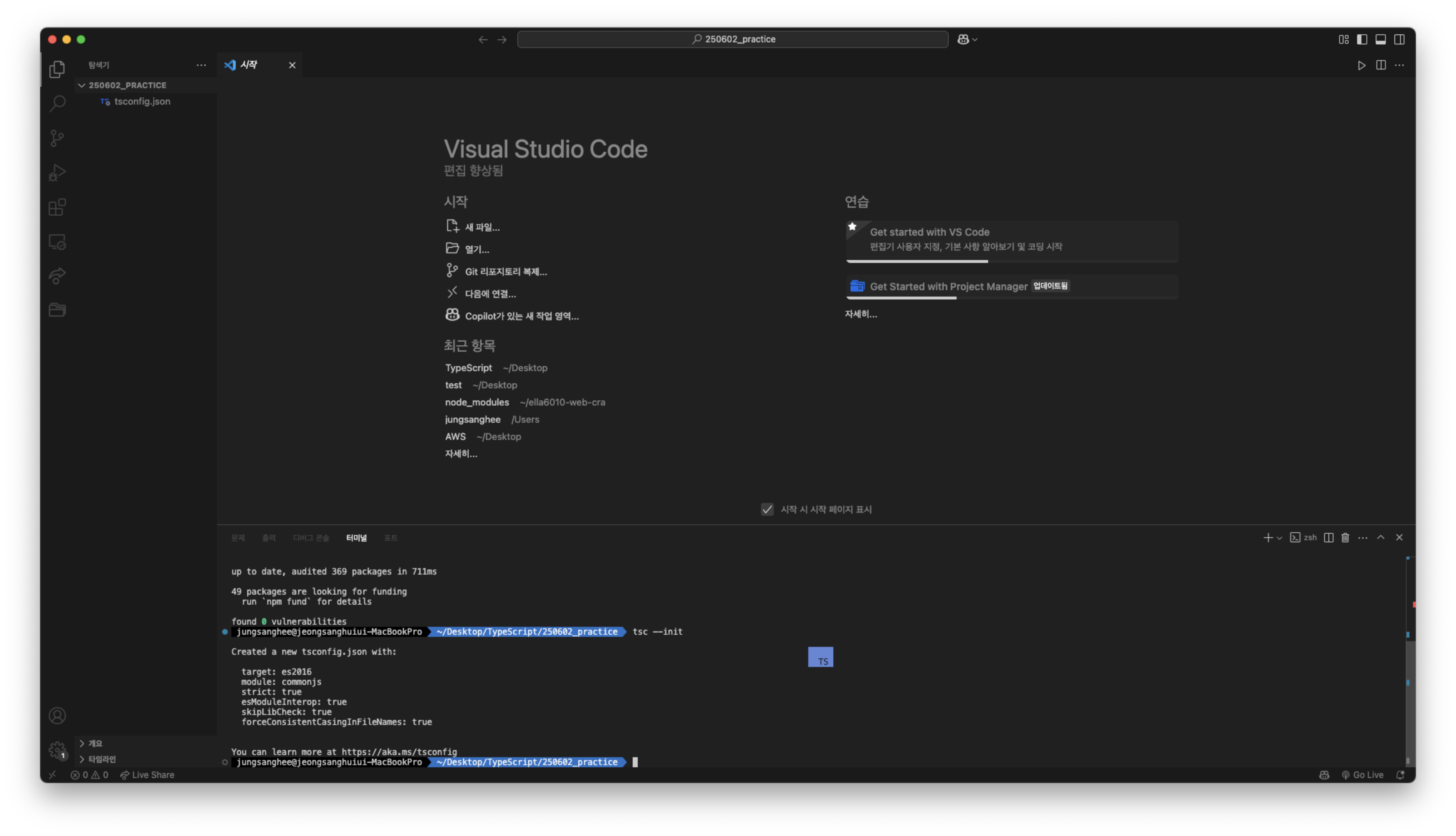Open the Source Control view
Image resolution: width=1456 pixels, height=836 pixels.
[x=57, y=138]
